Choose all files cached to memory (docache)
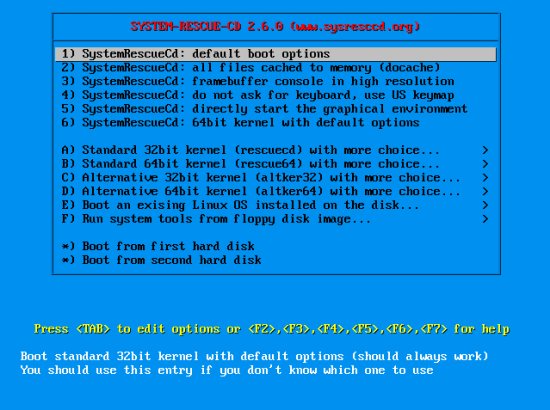 point(276,68)
